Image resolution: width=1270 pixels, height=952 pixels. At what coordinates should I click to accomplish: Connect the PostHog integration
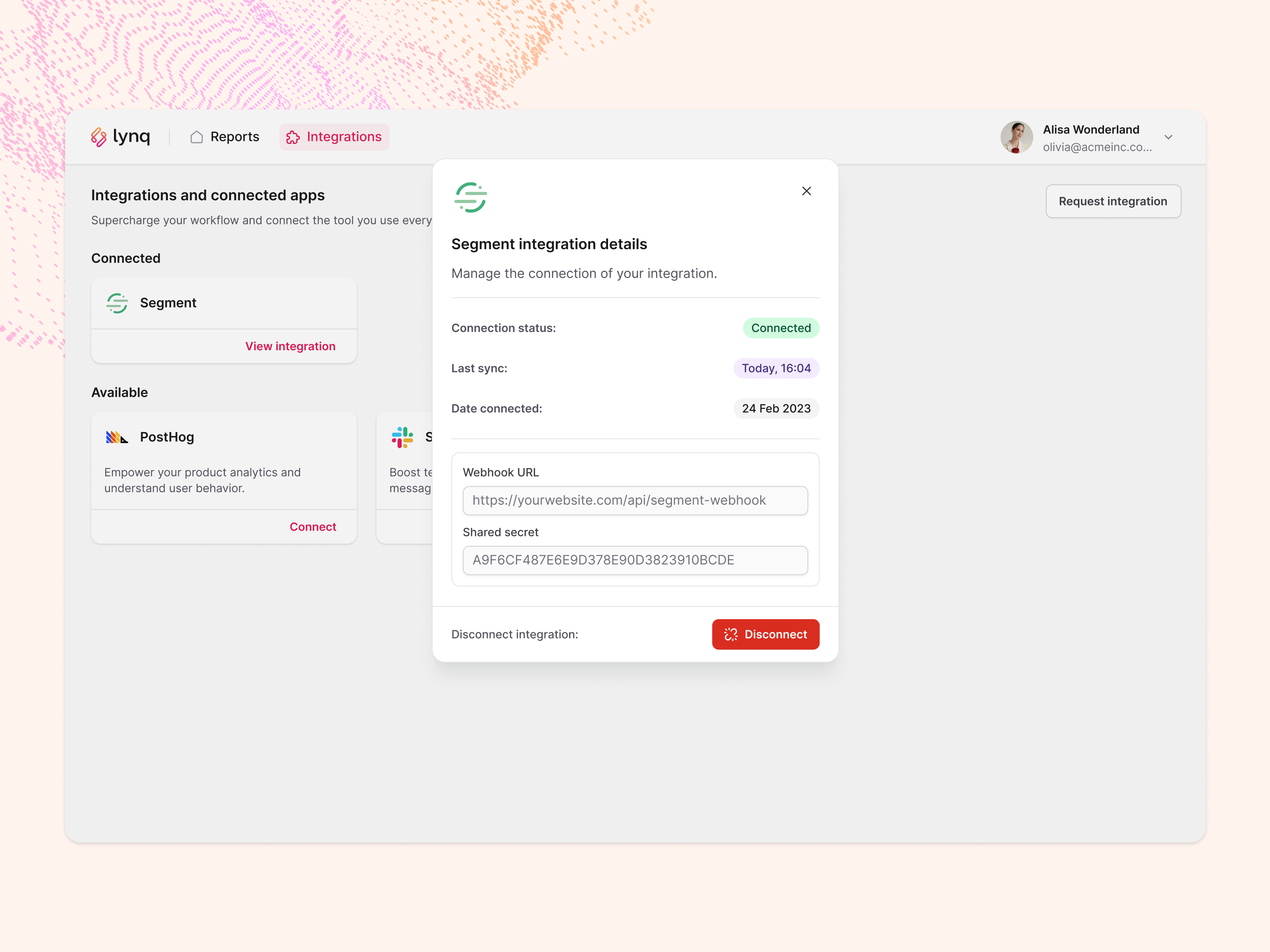(x=313, y=526)
